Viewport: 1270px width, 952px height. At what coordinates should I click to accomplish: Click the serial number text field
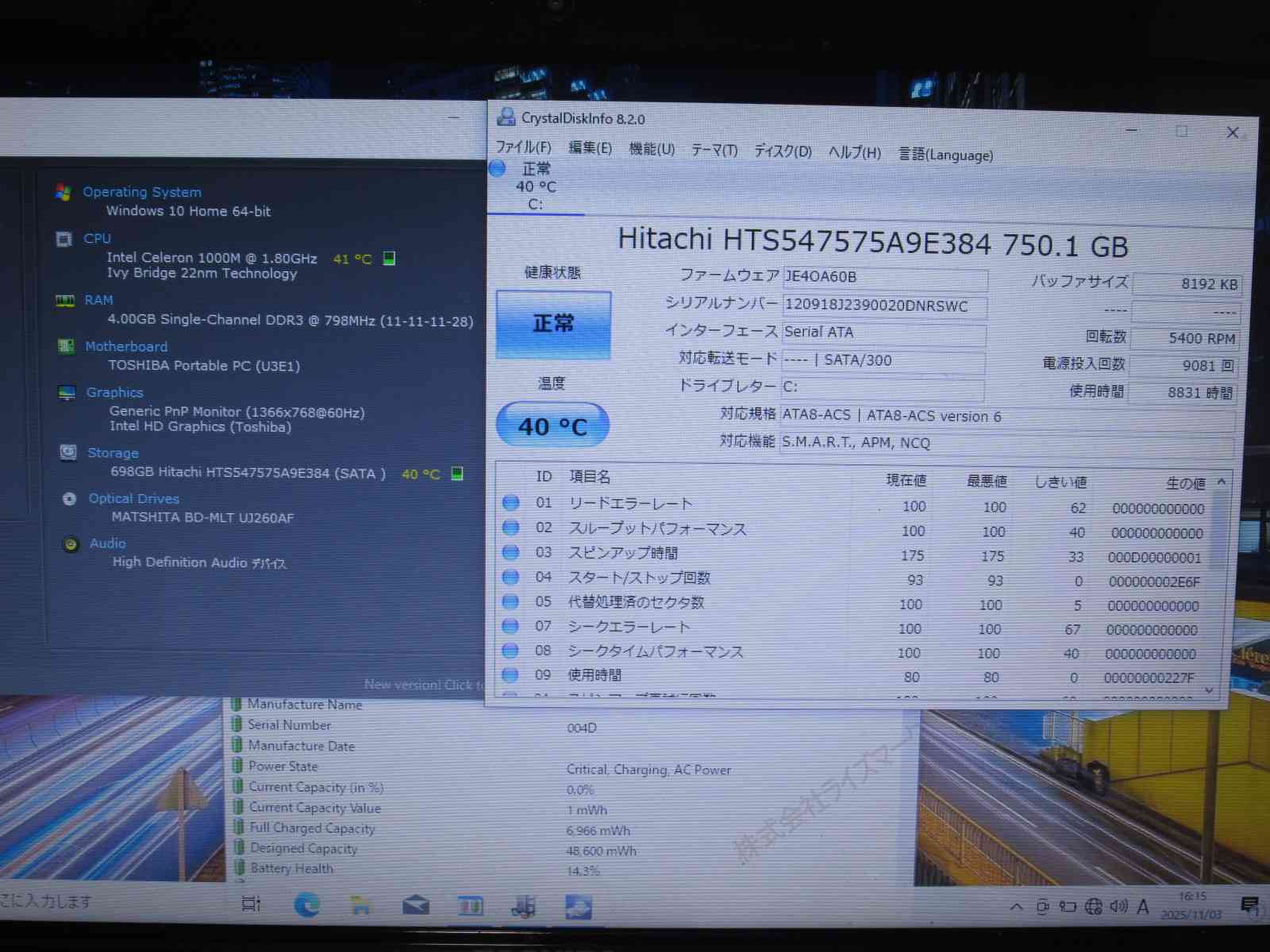click(x=883, y=305)
